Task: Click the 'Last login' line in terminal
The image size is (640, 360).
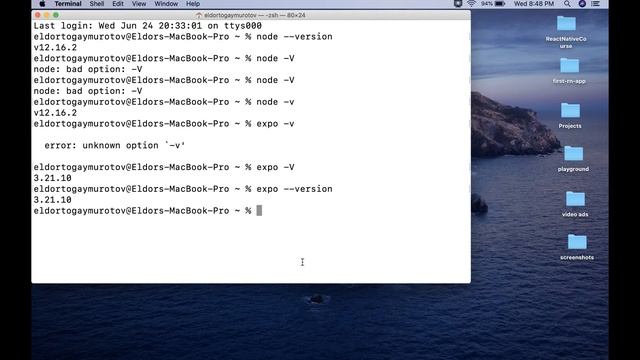Action: (148, 26)
